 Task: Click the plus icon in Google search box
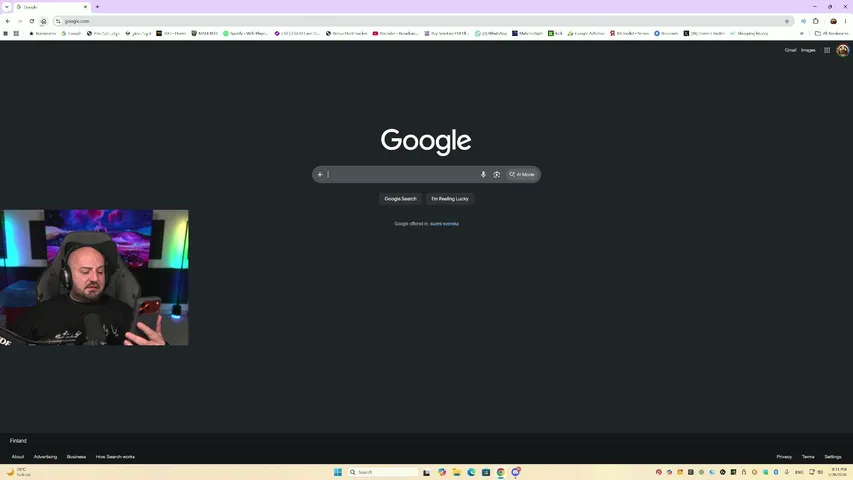(x=320, y=175)
